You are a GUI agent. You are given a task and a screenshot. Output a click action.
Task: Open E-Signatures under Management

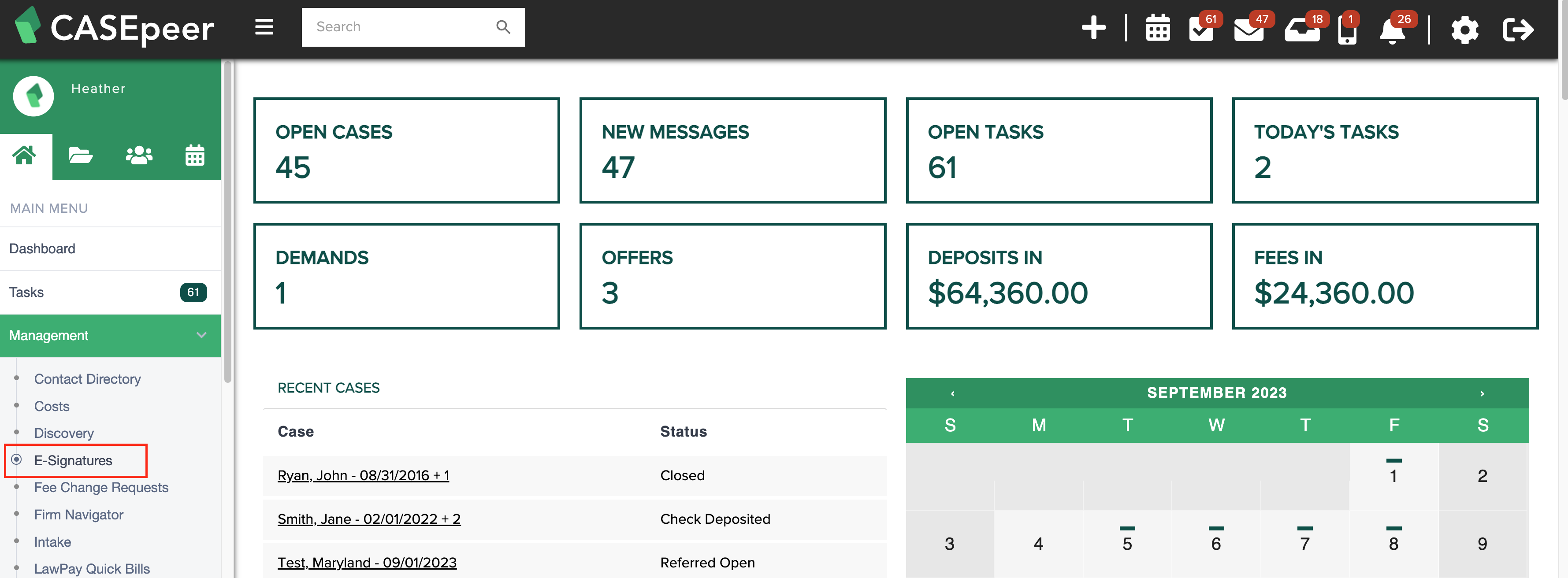click(x=73, y=460)
